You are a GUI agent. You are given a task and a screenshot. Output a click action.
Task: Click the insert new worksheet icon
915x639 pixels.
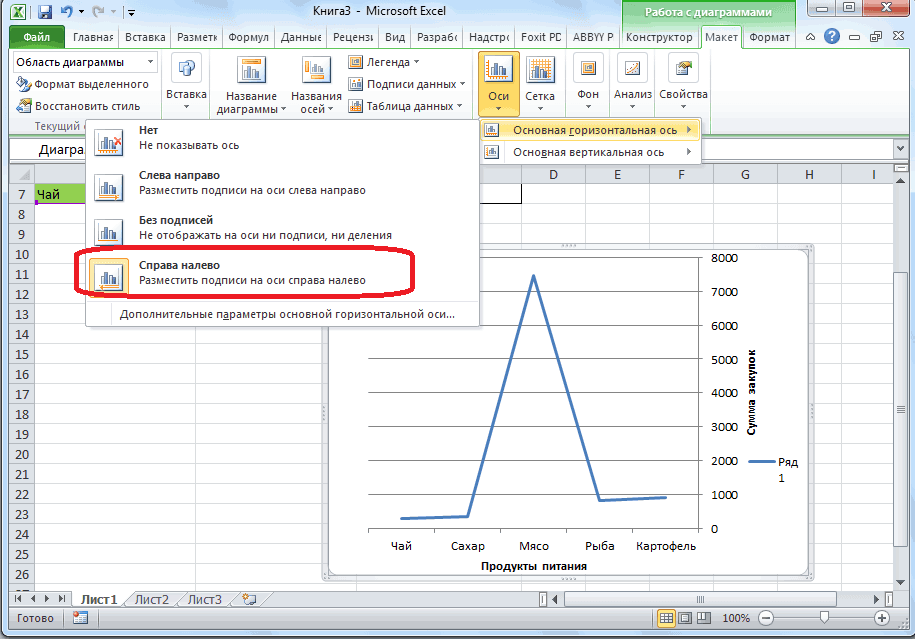point(249,599)
